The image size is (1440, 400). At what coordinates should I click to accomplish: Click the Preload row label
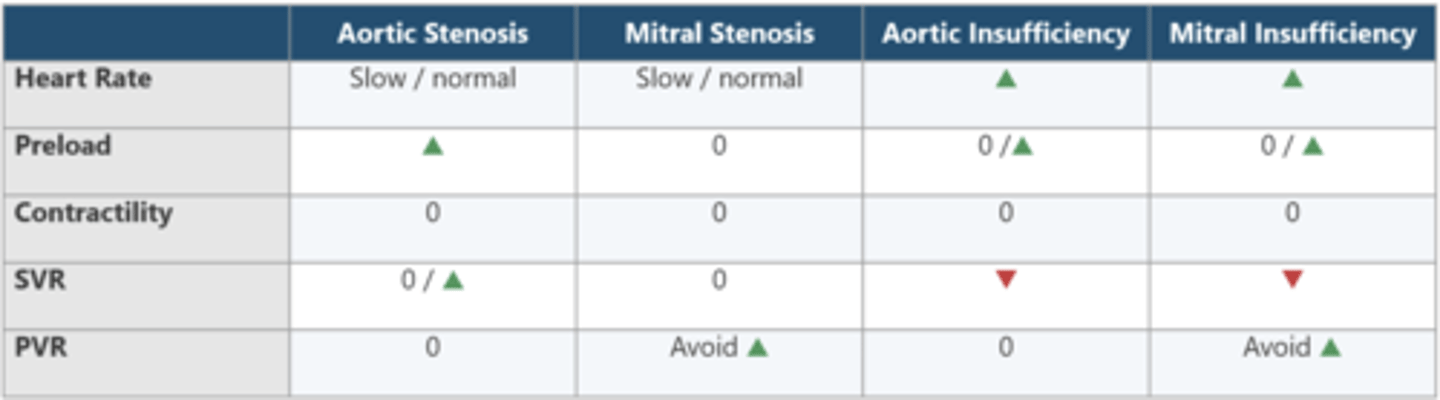[62, 145]
